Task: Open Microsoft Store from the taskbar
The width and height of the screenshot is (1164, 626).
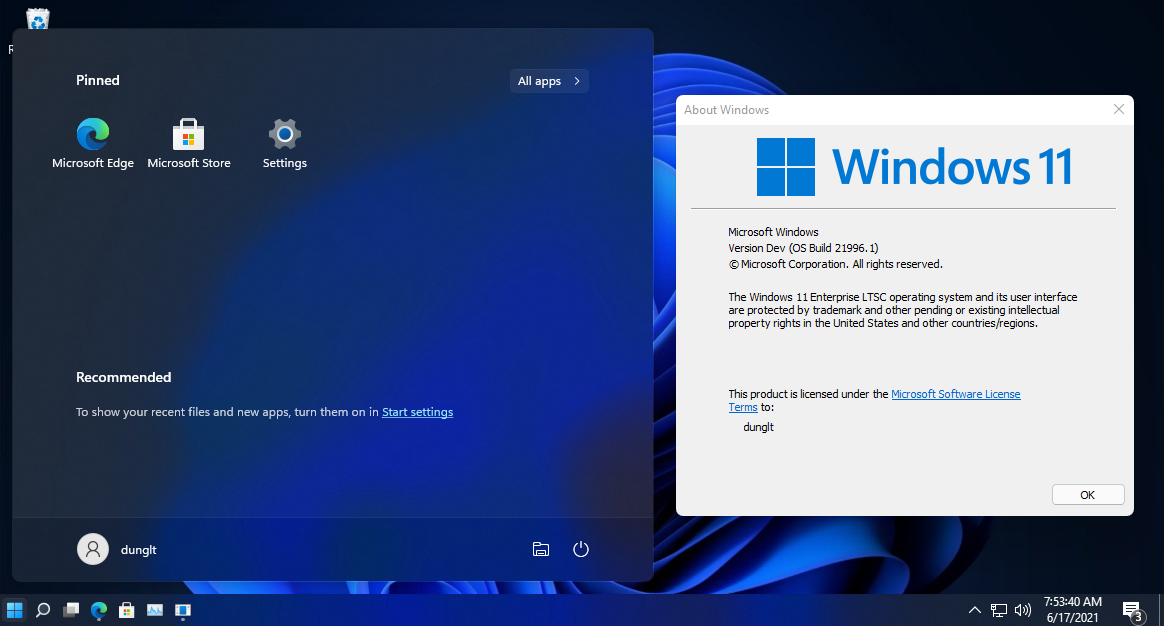Action: click(x=127, y=610)
